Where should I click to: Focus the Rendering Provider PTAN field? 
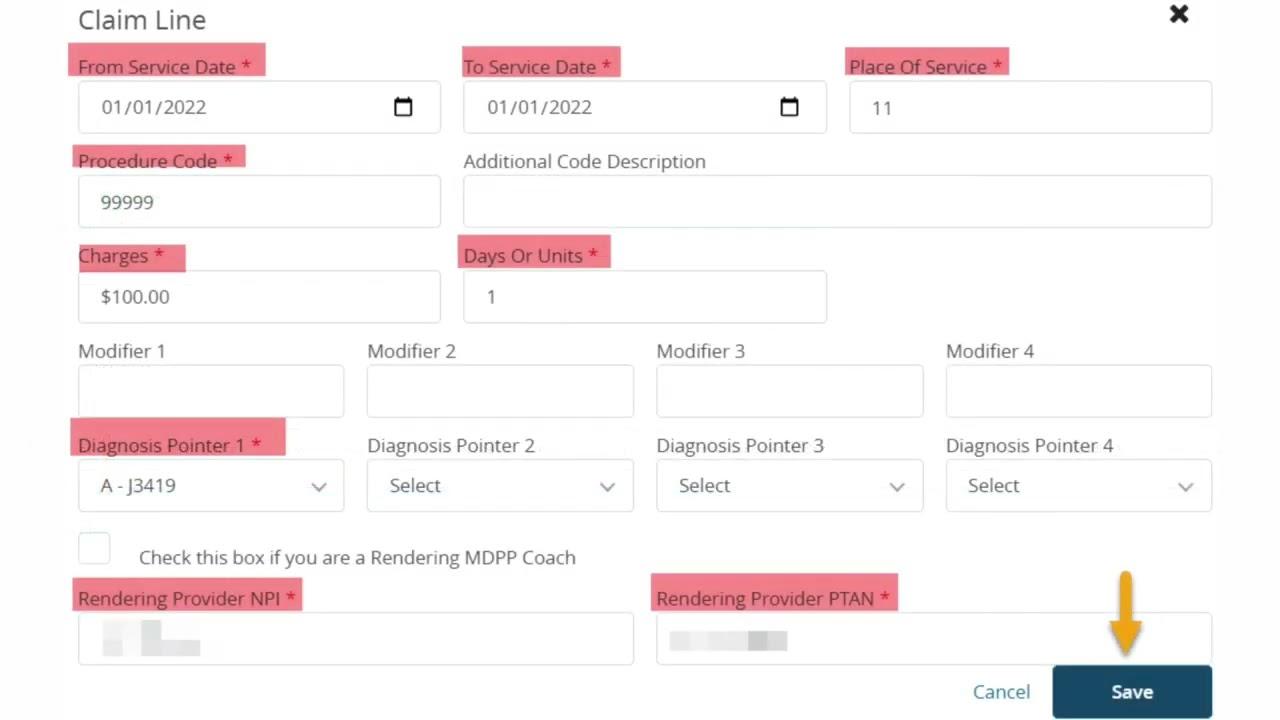(934, 639)
